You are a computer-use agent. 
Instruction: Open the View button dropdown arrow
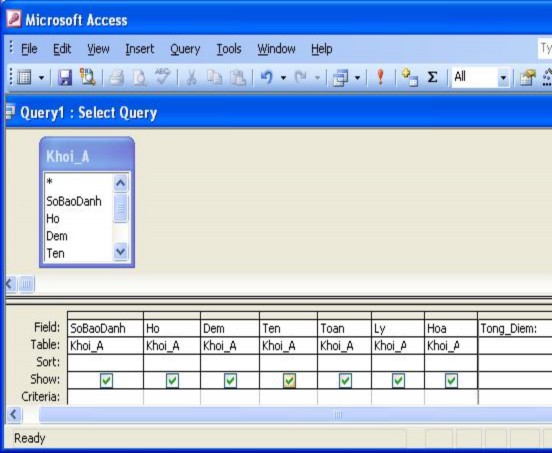pyautogui.click(x=41, y=77)
